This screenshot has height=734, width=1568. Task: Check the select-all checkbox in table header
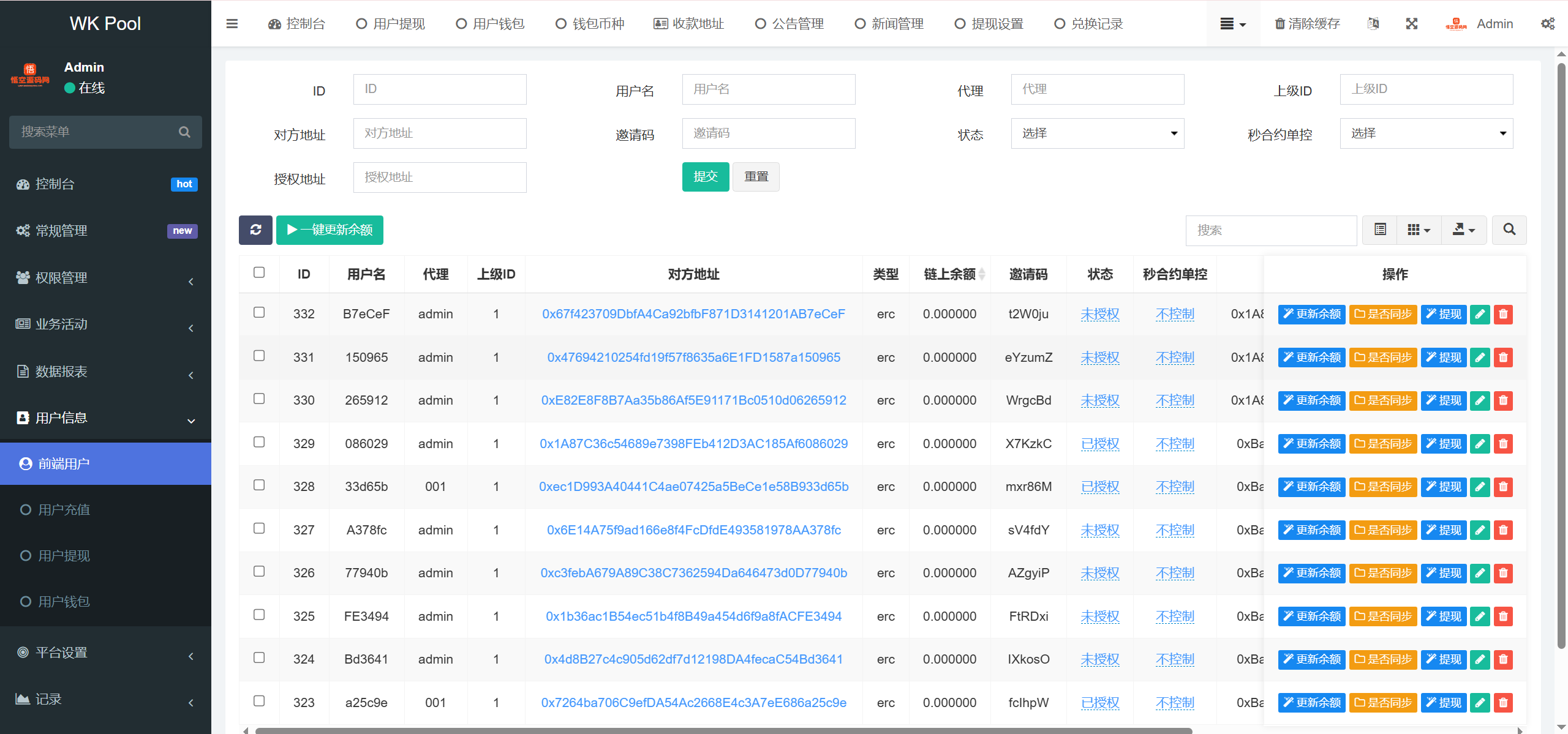259,272
